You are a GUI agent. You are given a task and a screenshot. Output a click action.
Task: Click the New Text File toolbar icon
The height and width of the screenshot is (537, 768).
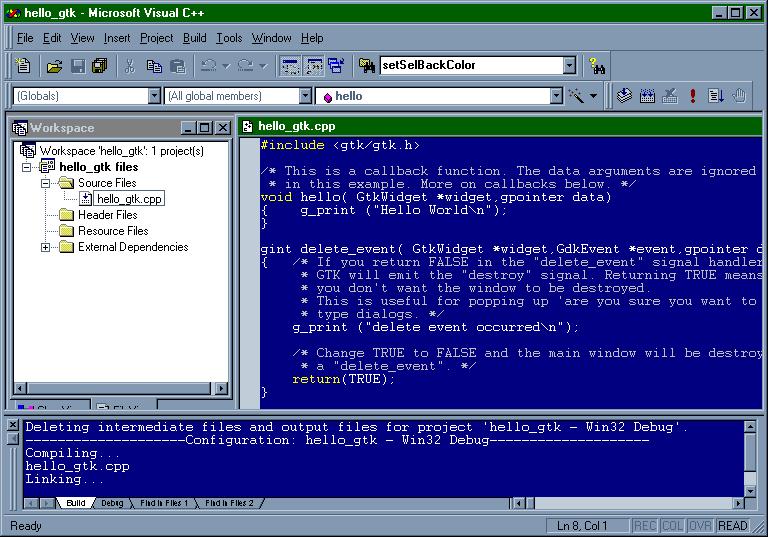(x=23, y=66)
